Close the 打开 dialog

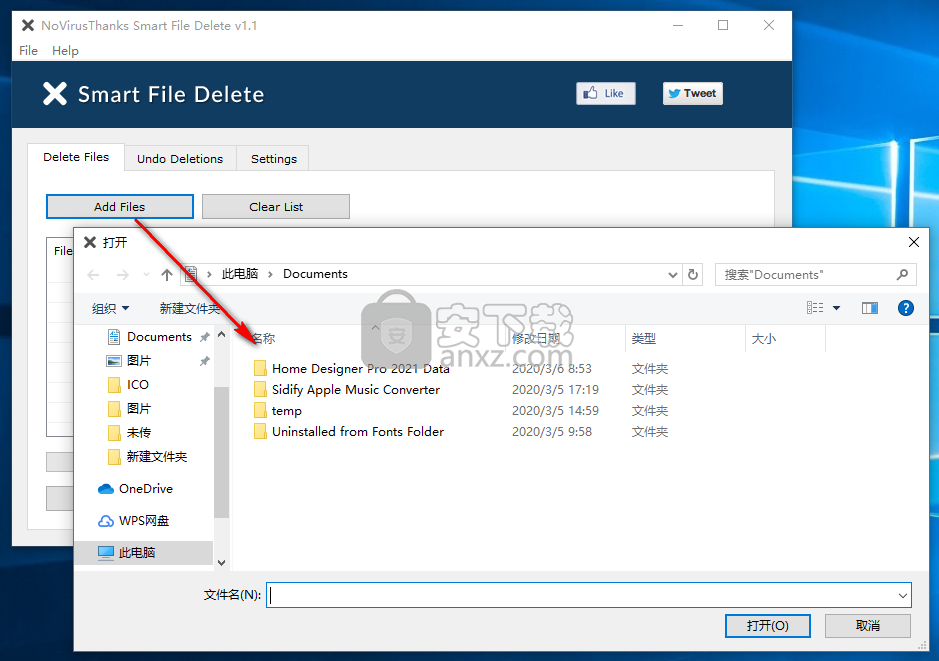(914, 242)
